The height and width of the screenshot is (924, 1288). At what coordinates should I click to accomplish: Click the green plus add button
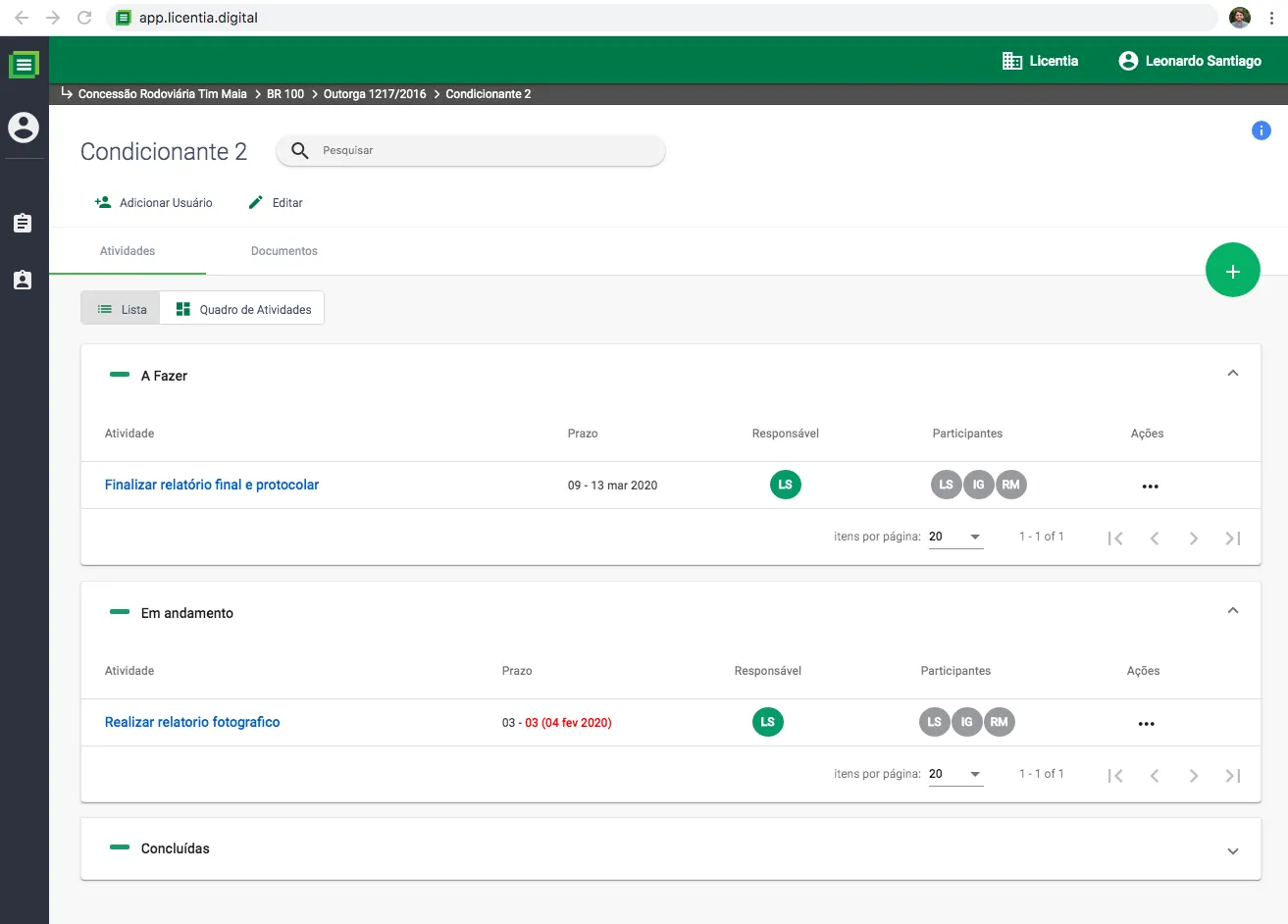point(1233,270)
